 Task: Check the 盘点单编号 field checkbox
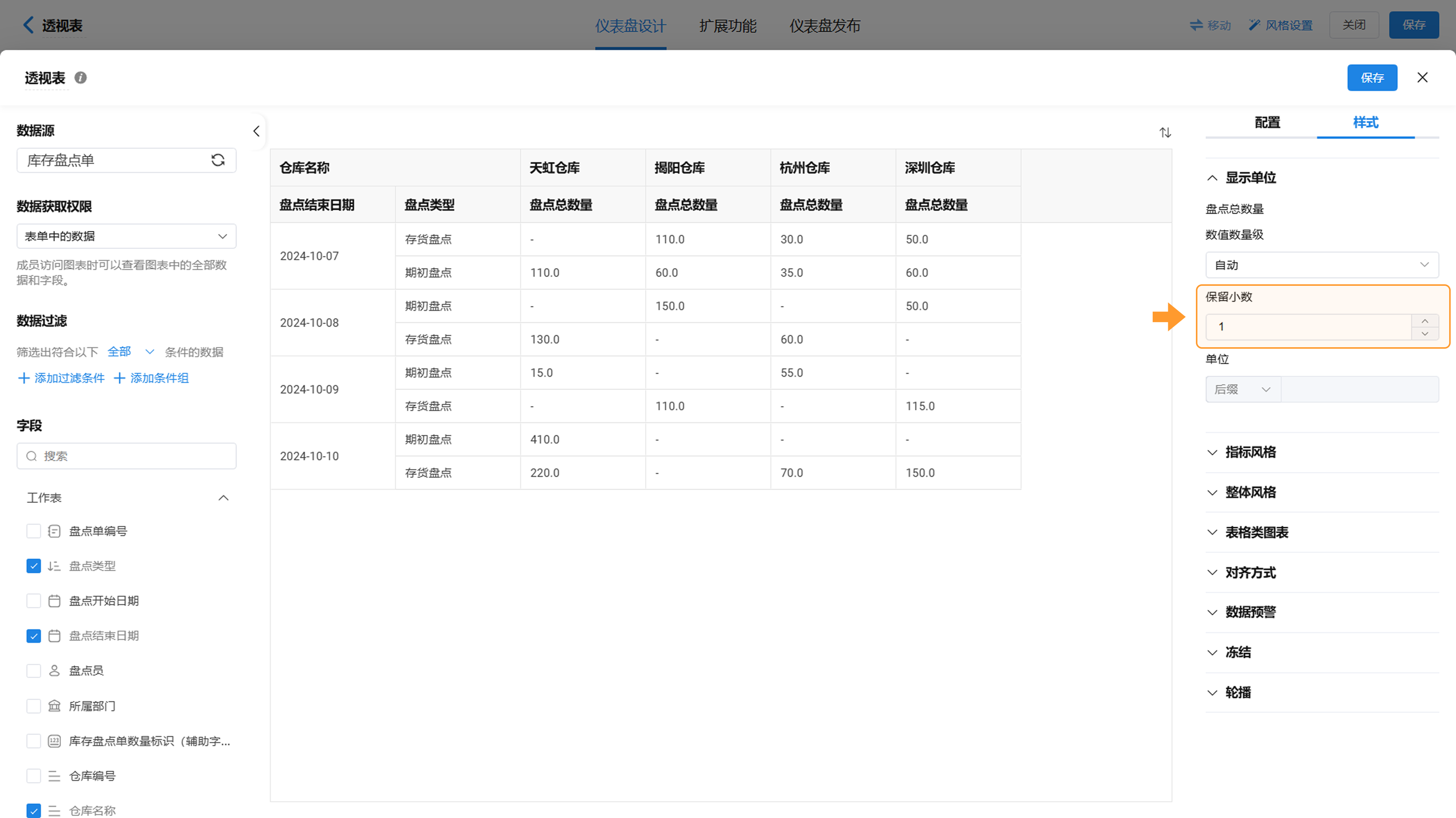pyautogui.click(x=34, y=531)
